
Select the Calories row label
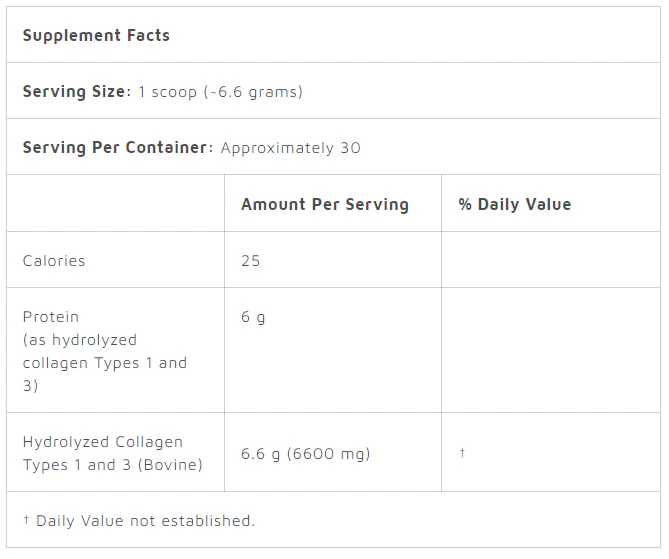(54, 261)
